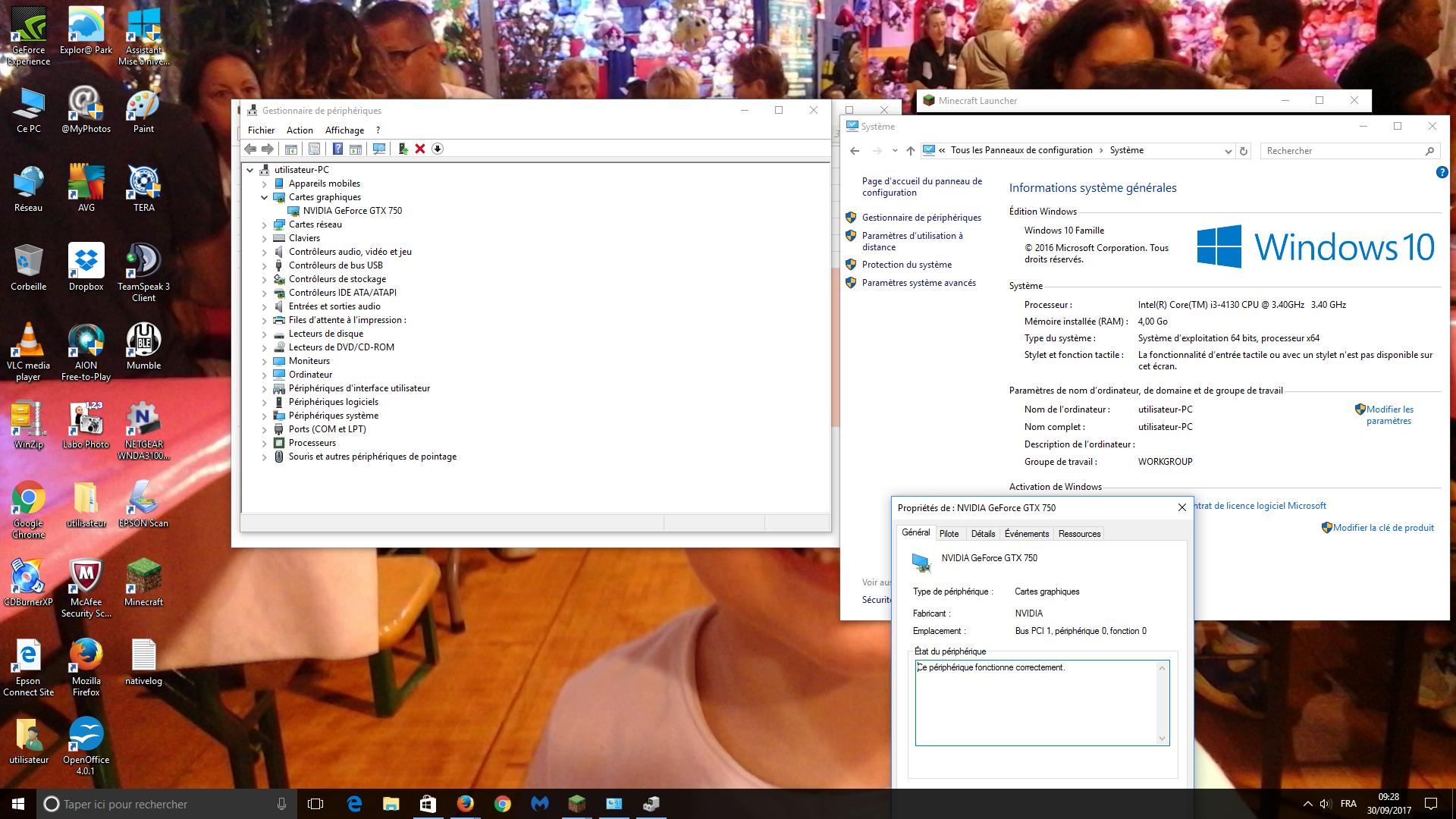Open Paramètres d'utilisation à distance link
This screenshot has height=819, width=1456.
click(912, 241)
